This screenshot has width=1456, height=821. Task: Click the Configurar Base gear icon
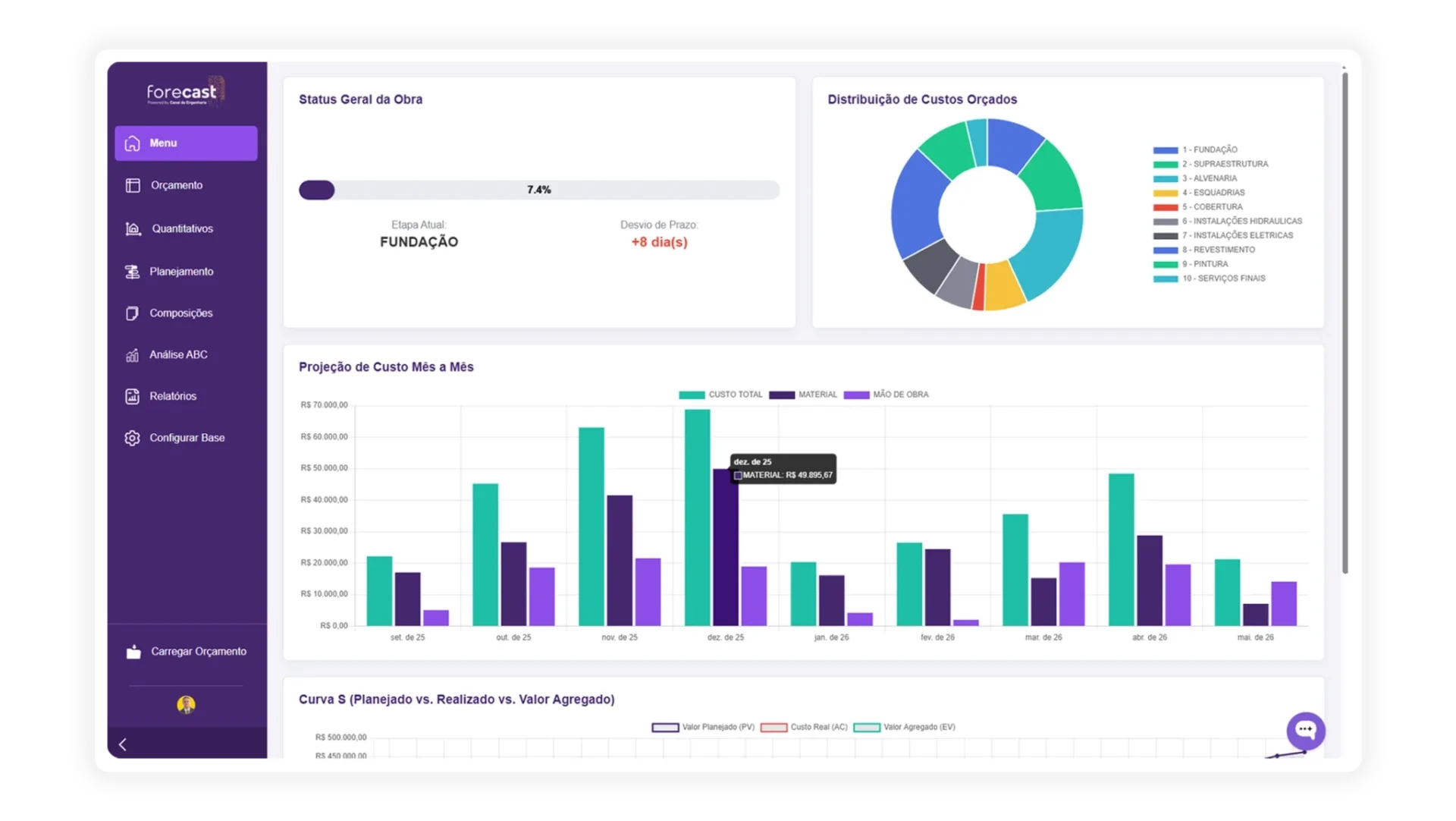133,439
